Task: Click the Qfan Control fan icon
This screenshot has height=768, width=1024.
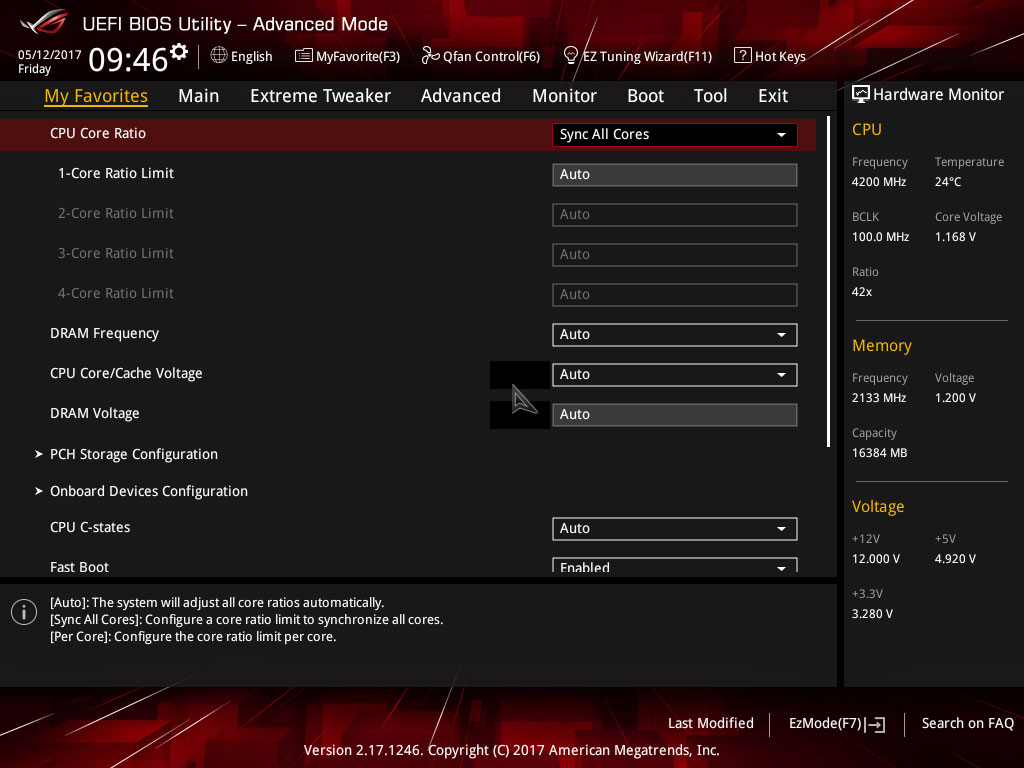Action: pos(430,56)
